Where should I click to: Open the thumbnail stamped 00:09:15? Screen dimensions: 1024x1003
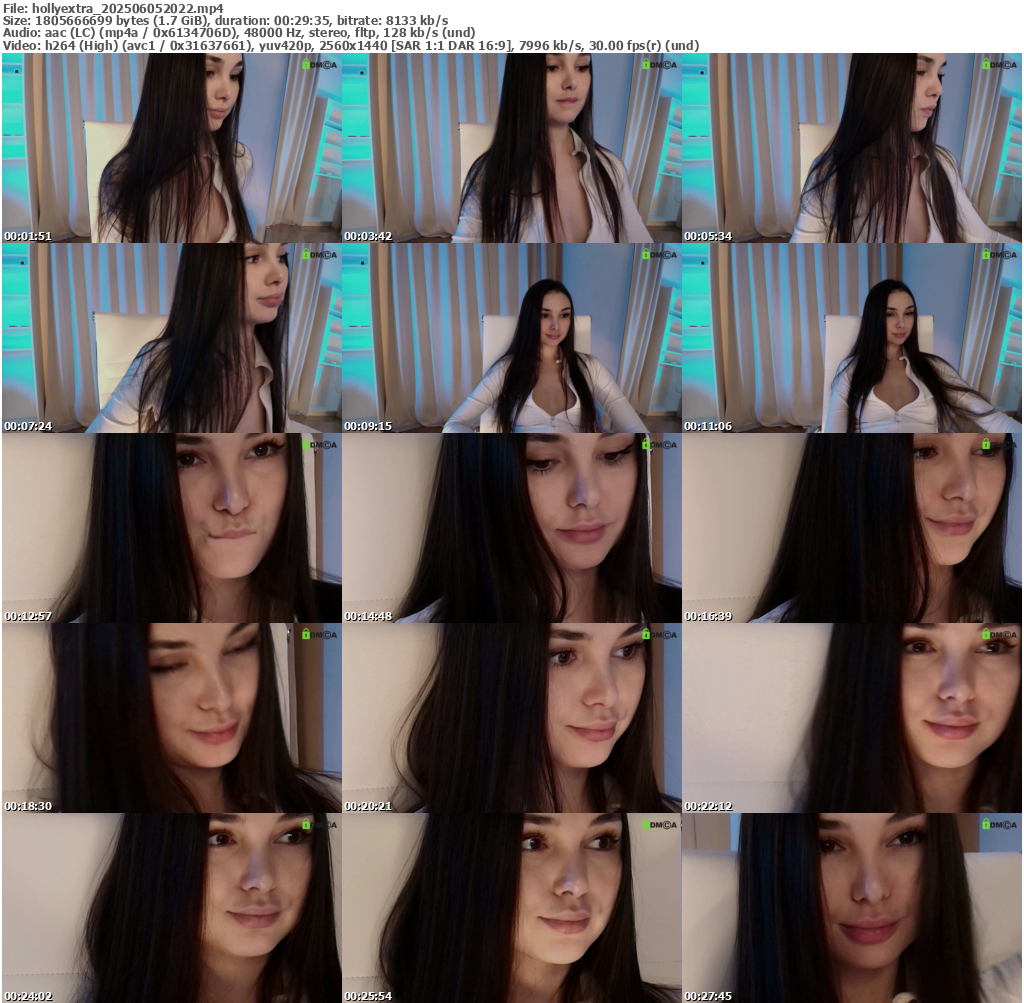coord(512,338)
